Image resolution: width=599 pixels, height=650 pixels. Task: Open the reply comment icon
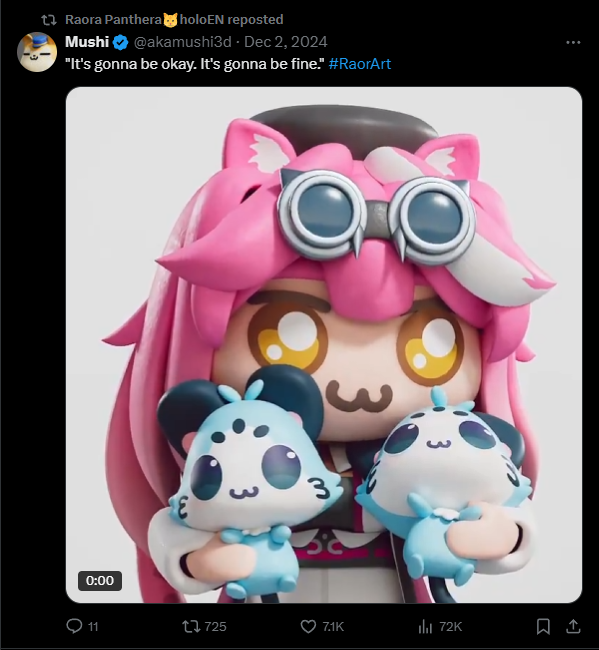[x=75, y=626]
